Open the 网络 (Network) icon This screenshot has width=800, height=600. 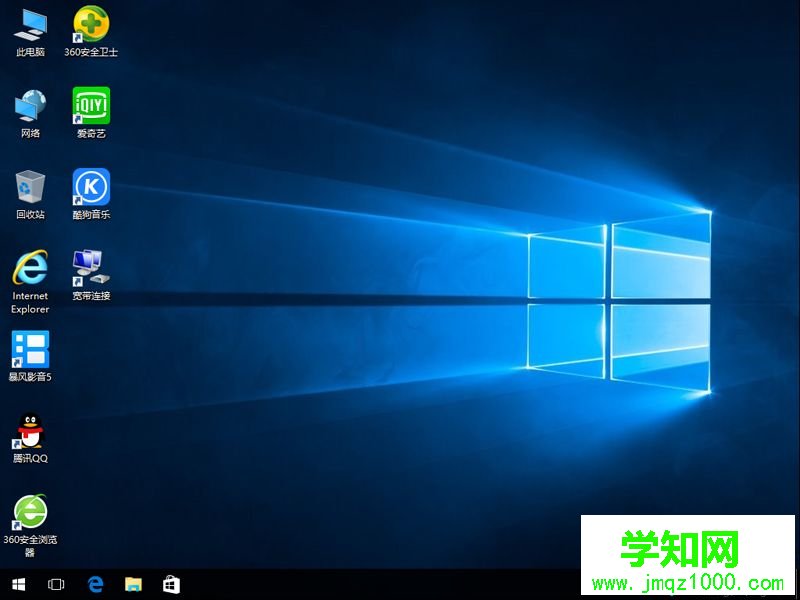coord(30,105)
